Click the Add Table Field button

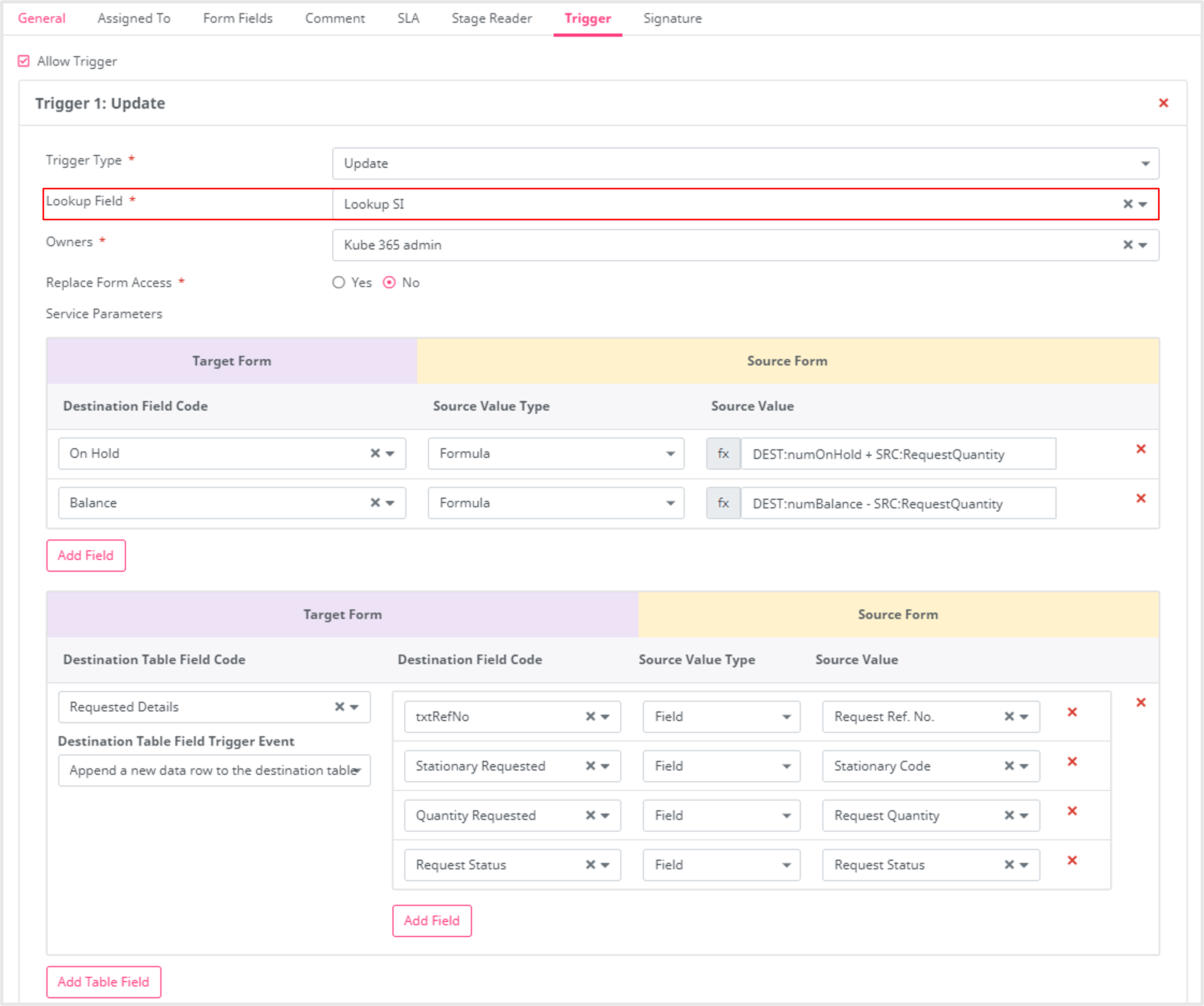(x=103, y=982)
